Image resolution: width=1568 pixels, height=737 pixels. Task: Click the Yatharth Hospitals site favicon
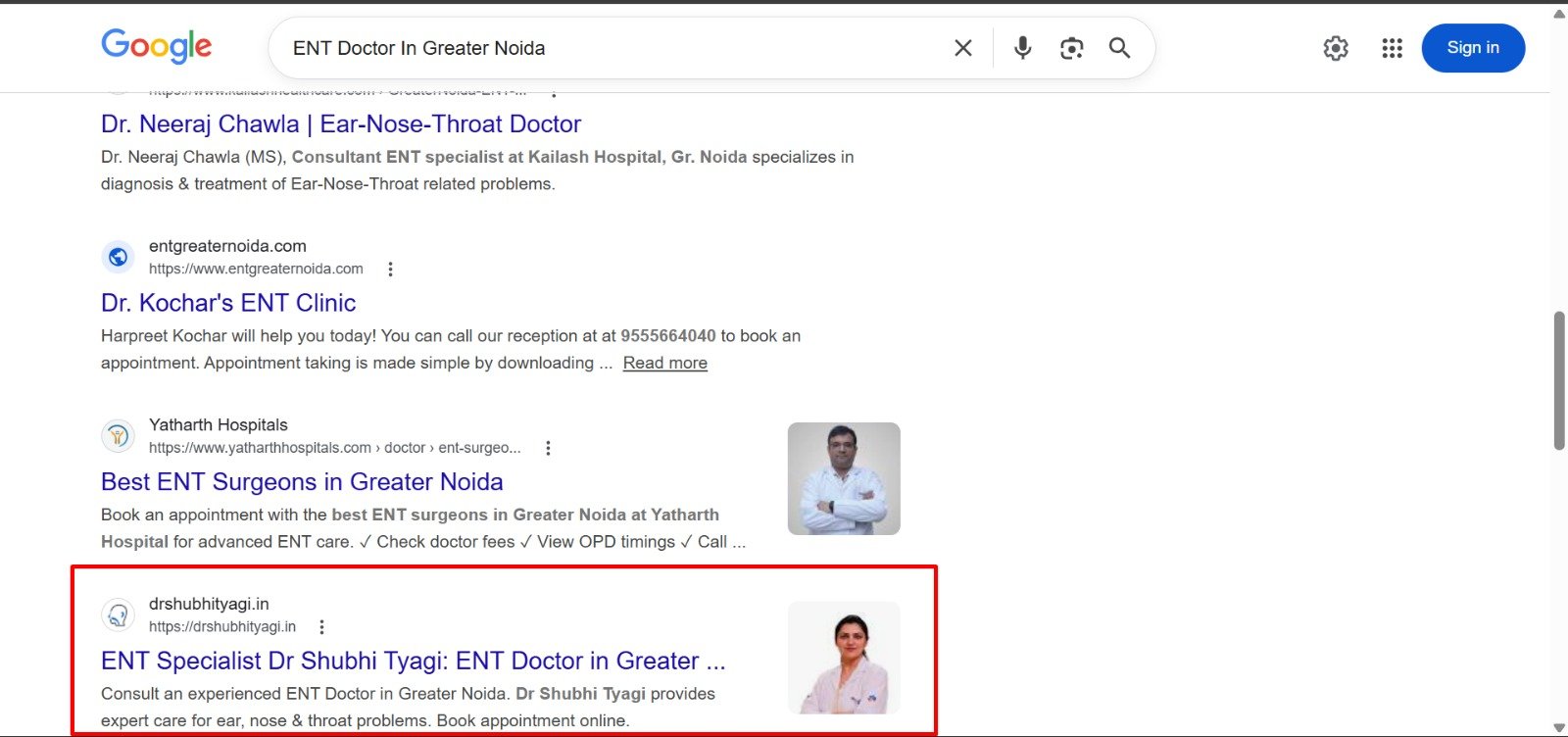point(119,436)
